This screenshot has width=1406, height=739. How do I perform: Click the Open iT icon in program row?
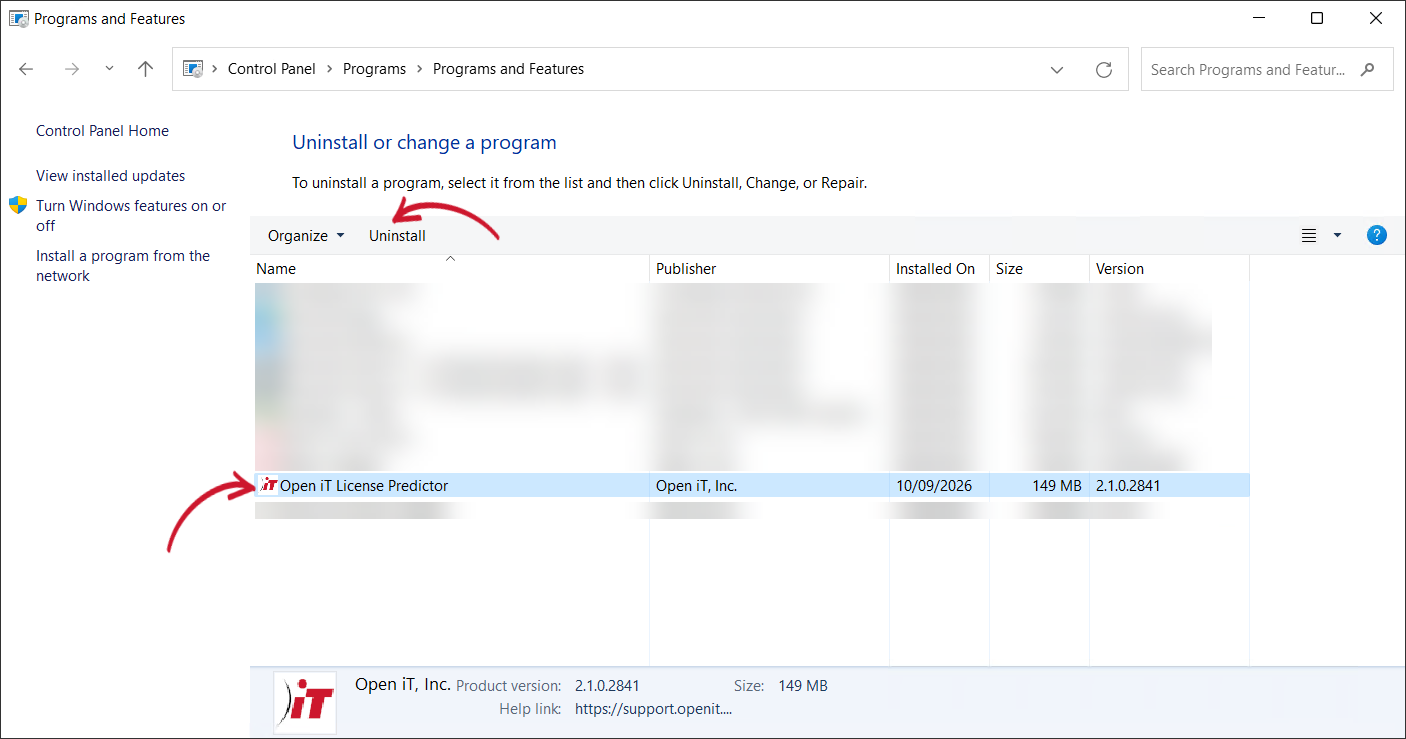pyautogui.click(x=268, y=486)
